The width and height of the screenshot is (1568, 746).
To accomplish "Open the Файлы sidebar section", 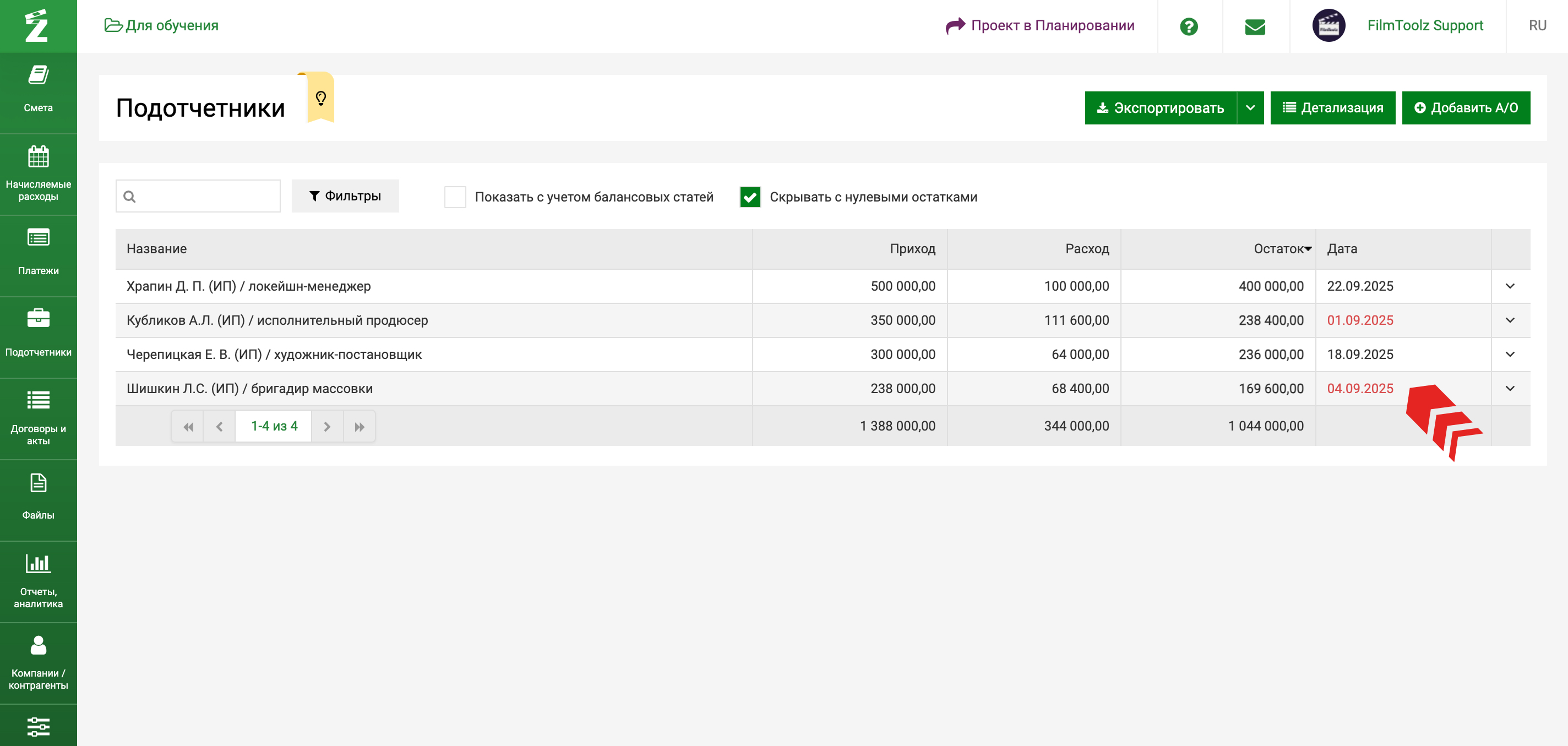I will point(38,497).
